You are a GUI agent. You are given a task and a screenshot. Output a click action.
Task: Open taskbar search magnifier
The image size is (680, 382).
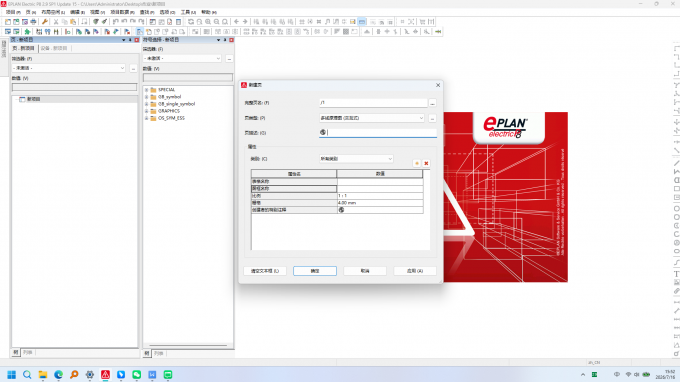[27, 375]
